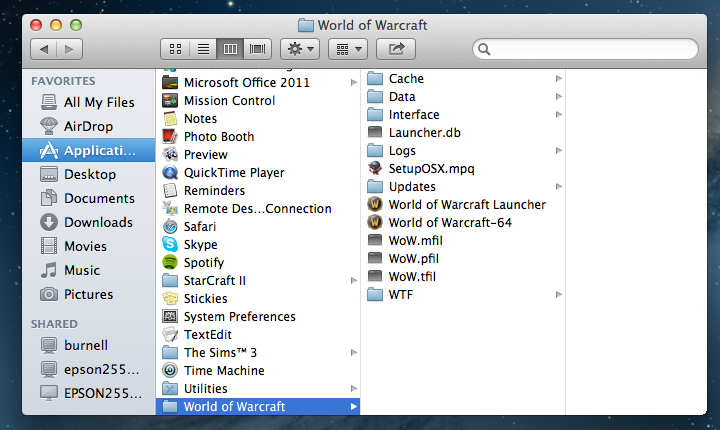This screenshot has height=430, width=720.
Task: Open Downloads from the Favorites sidebar
Action: point(98,222)
